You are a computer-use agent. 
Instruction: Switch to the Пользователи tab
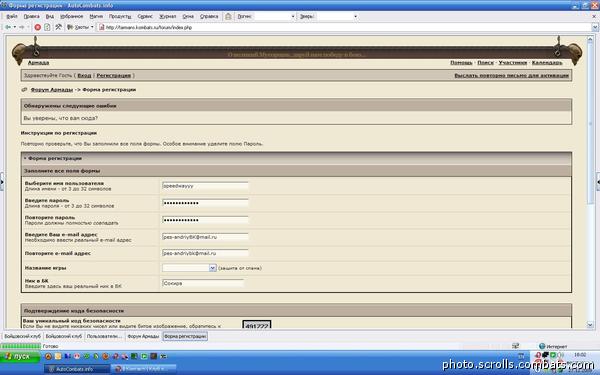pos(104,336)
